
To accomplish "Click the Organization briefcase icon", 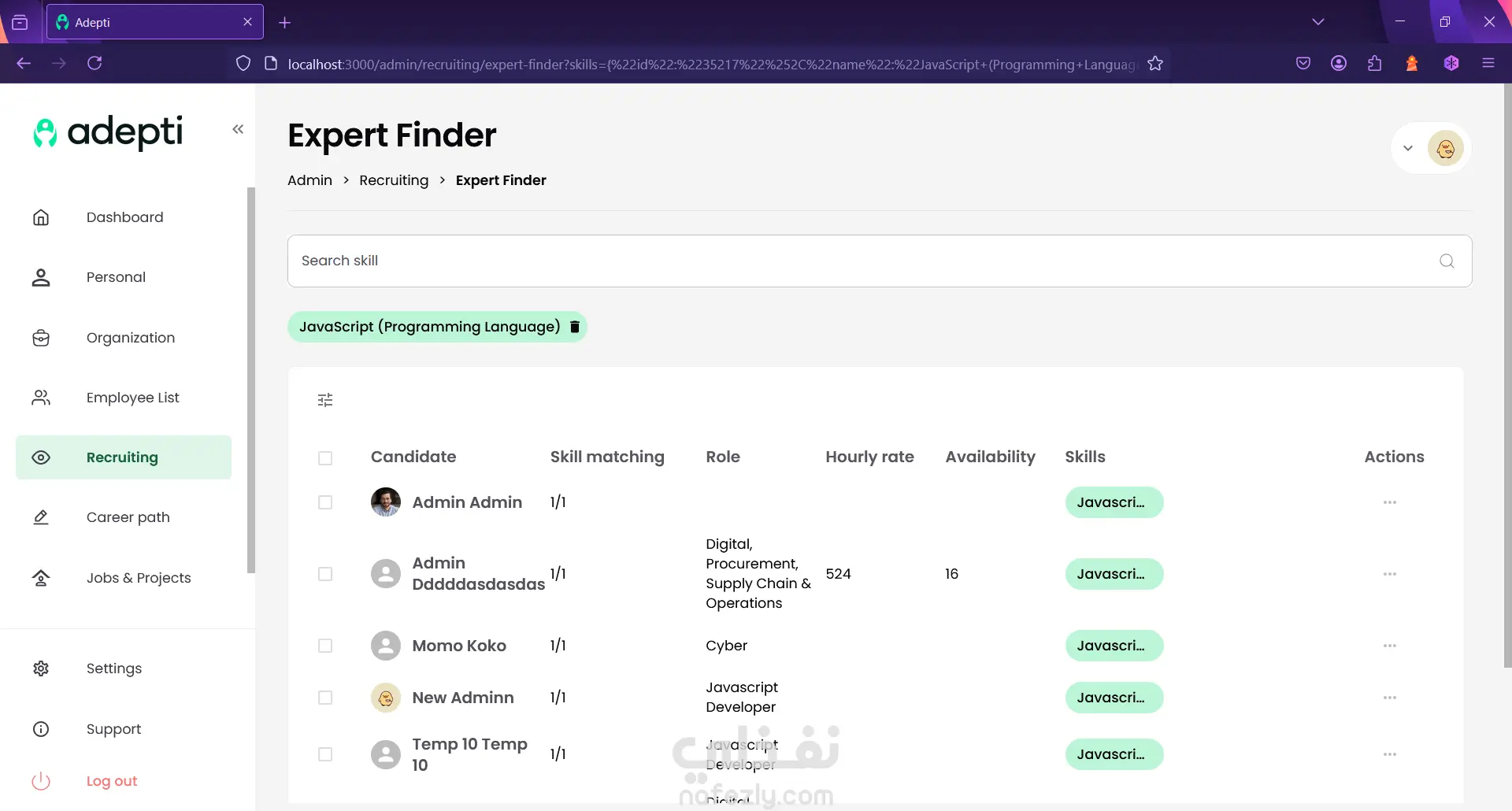I will [41, 338].
